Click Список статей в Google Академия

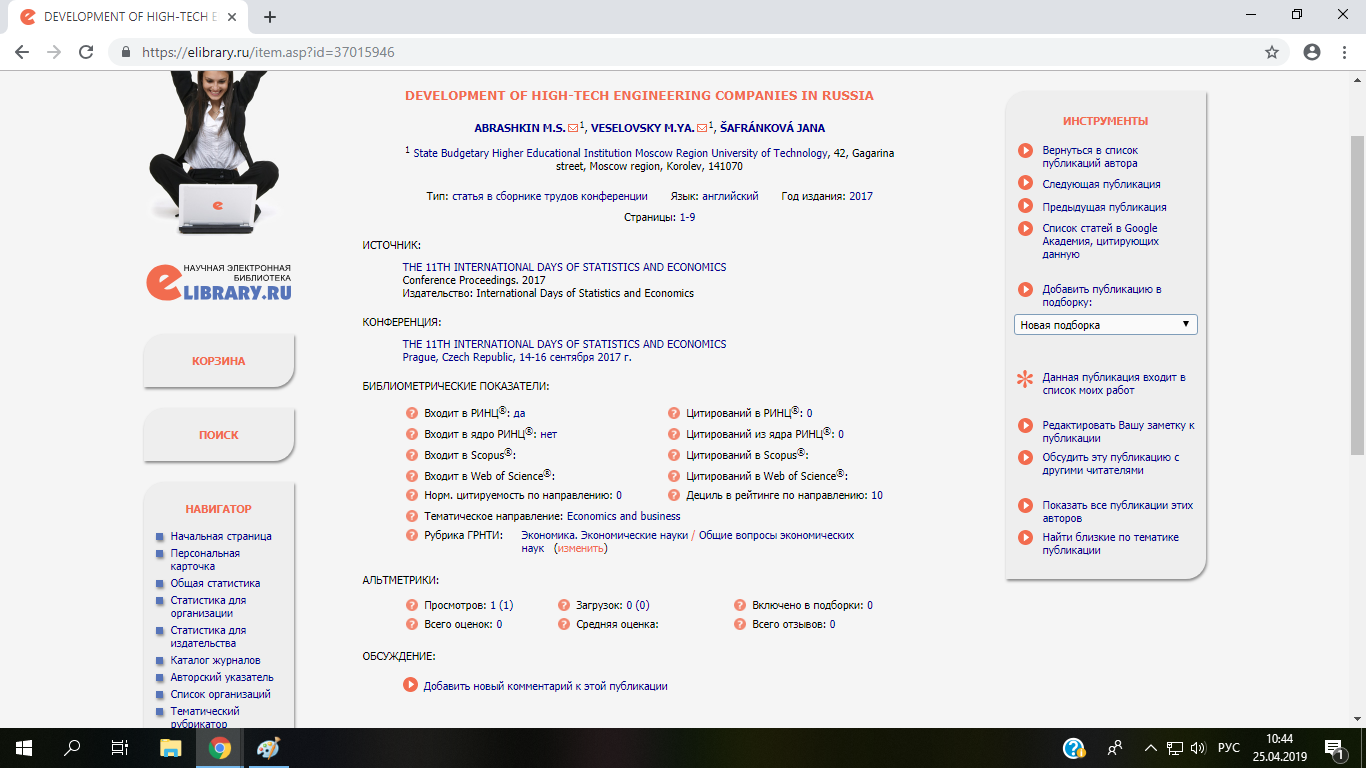(x=1101, y=241)
